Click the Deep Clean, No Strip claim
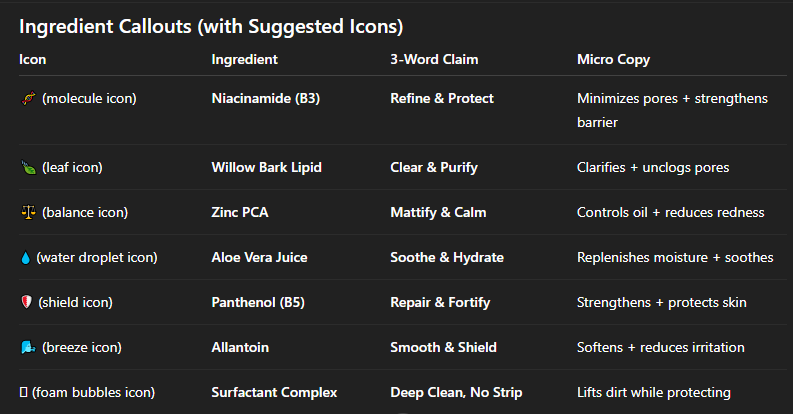This screenshot has width=793, height=414. pyautogui.click(x=456, y=393)
